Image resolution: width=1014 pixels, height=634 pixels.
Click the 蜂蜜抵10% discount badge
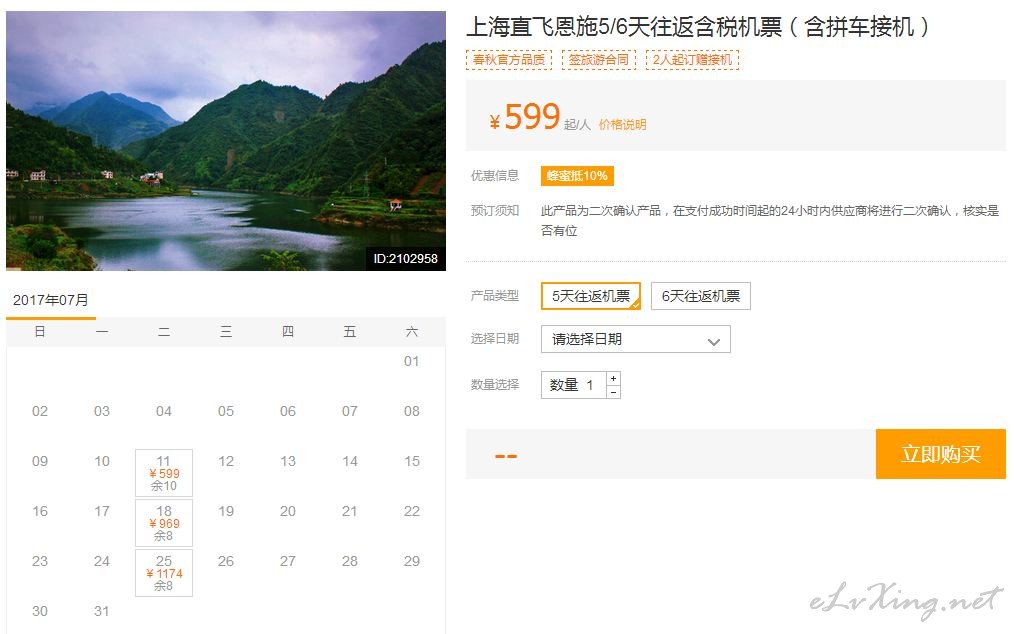click(x=577, y=176)
